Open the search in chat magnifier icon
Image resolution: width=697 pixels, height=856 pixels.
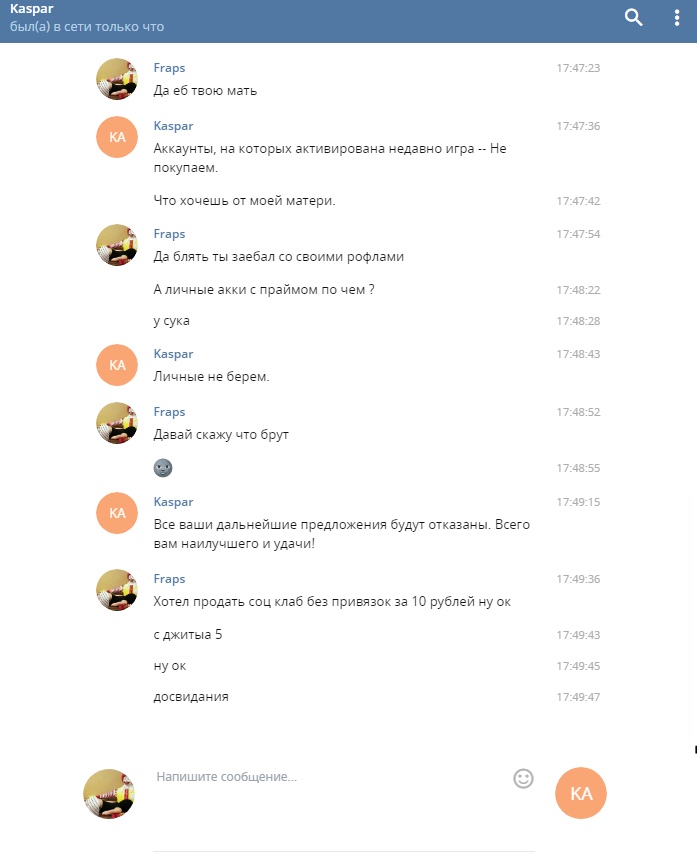click(633, 17)
